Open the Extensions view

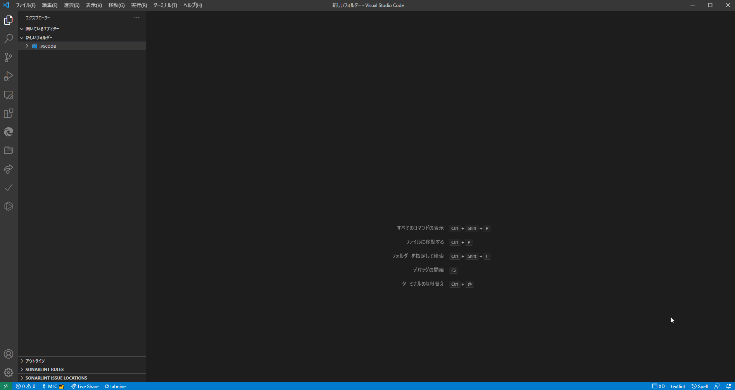point(8,113)
